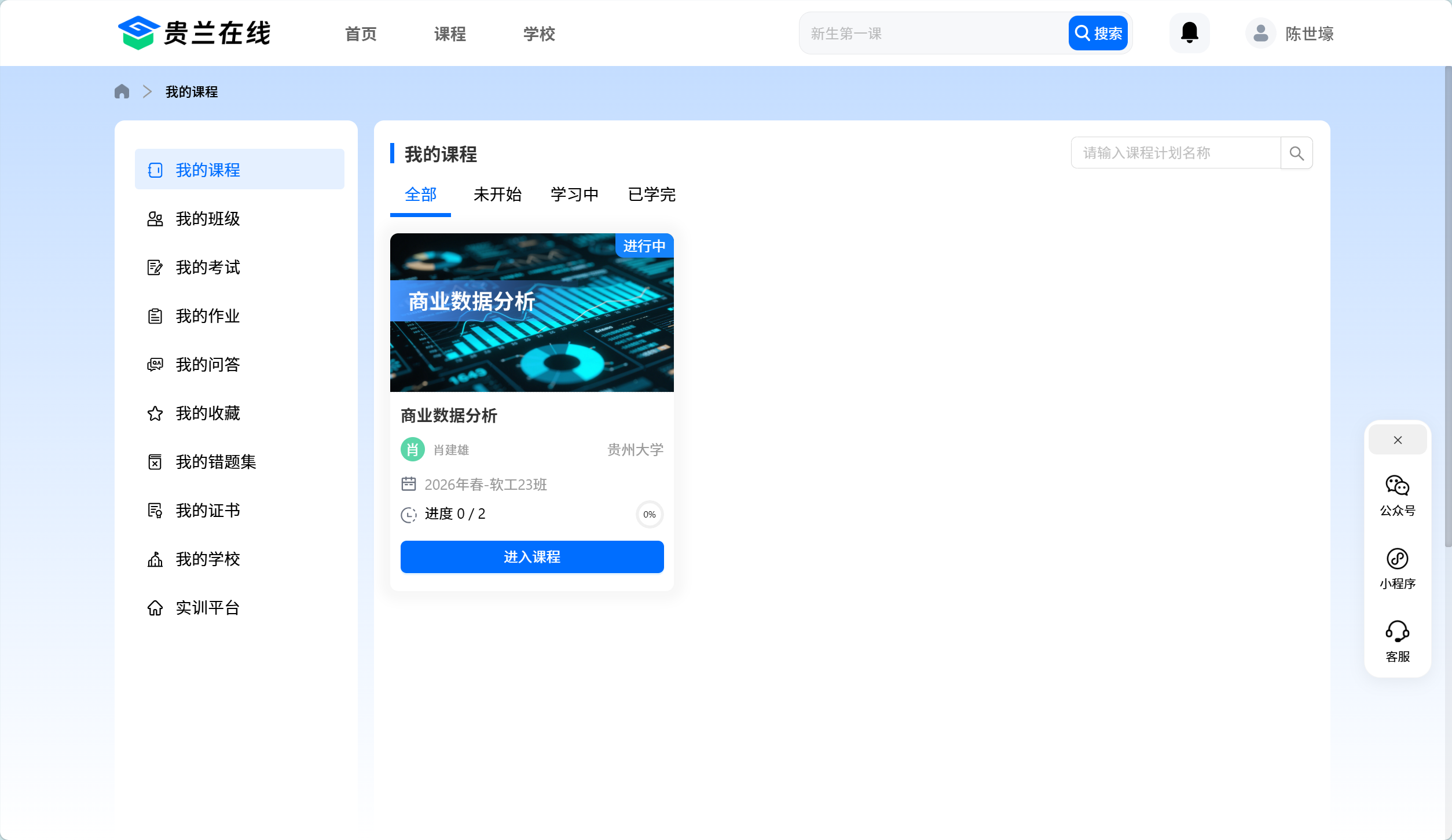Image resolution: width=1452 pixels, height=840 pixels.
Task: Click the 0% circular progress indicator
Action: [650, 514]
